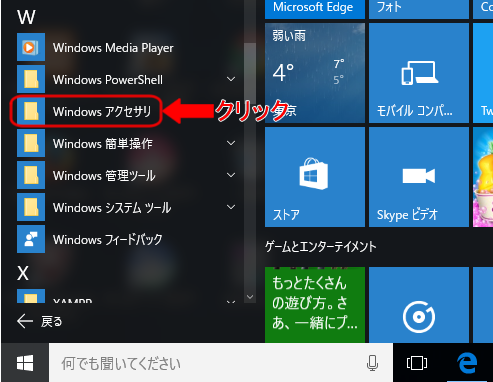
Task: Expand the Windows PowerShell chevron
Action: pos(231,79)
